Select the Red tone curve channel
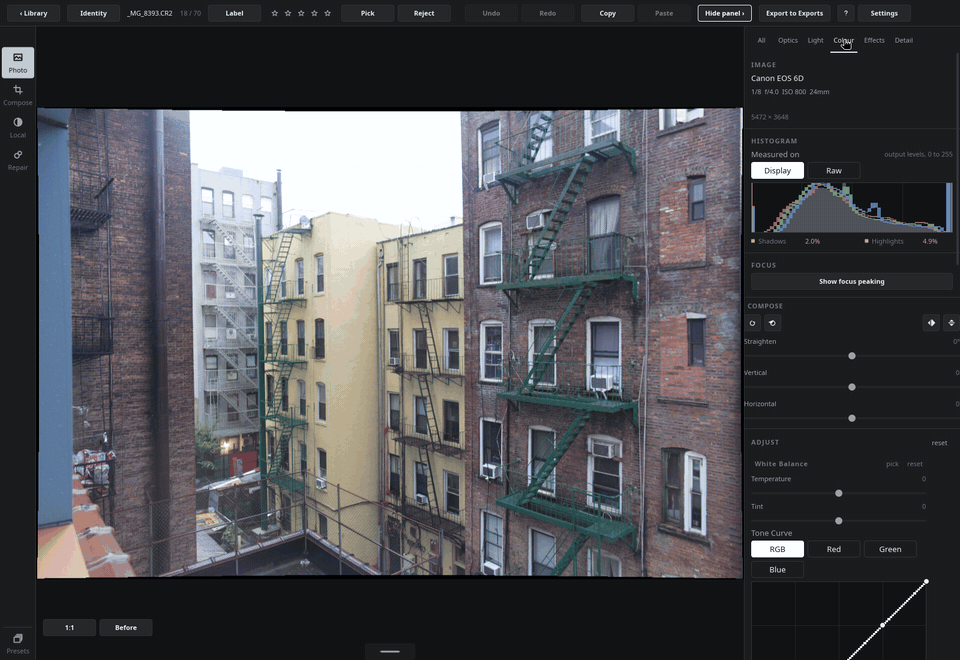Viewport: 960px width, 660px height. tap(834, 549)
